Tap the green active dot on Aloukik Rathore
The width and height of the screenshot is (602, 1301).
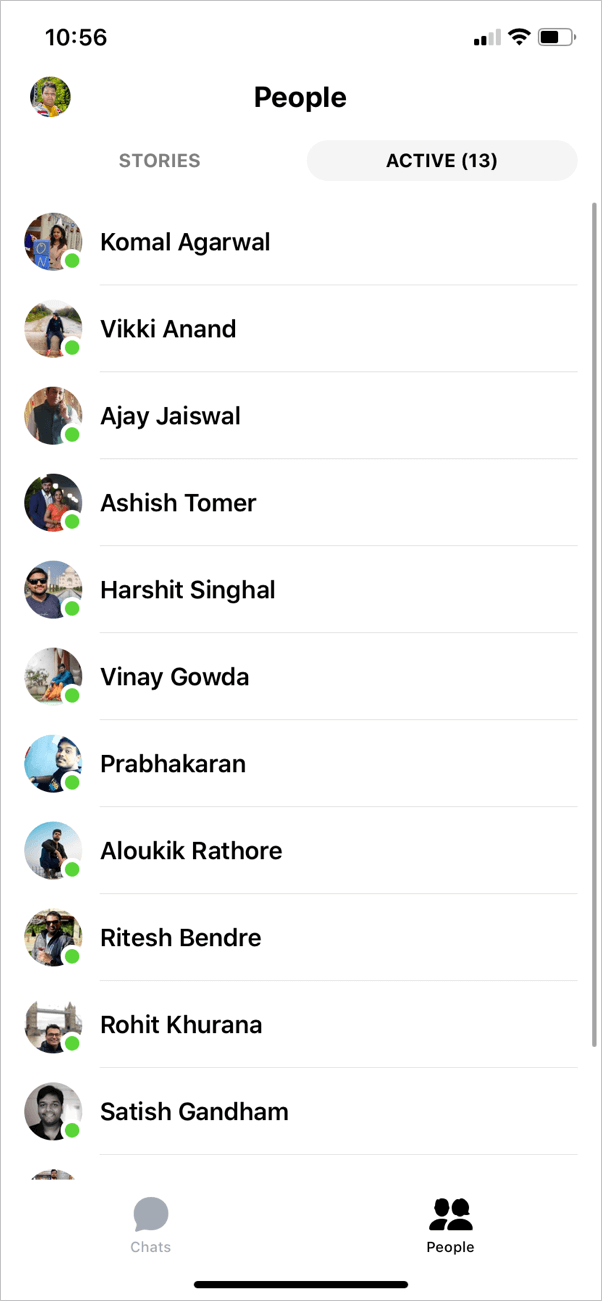click(72, 870)
